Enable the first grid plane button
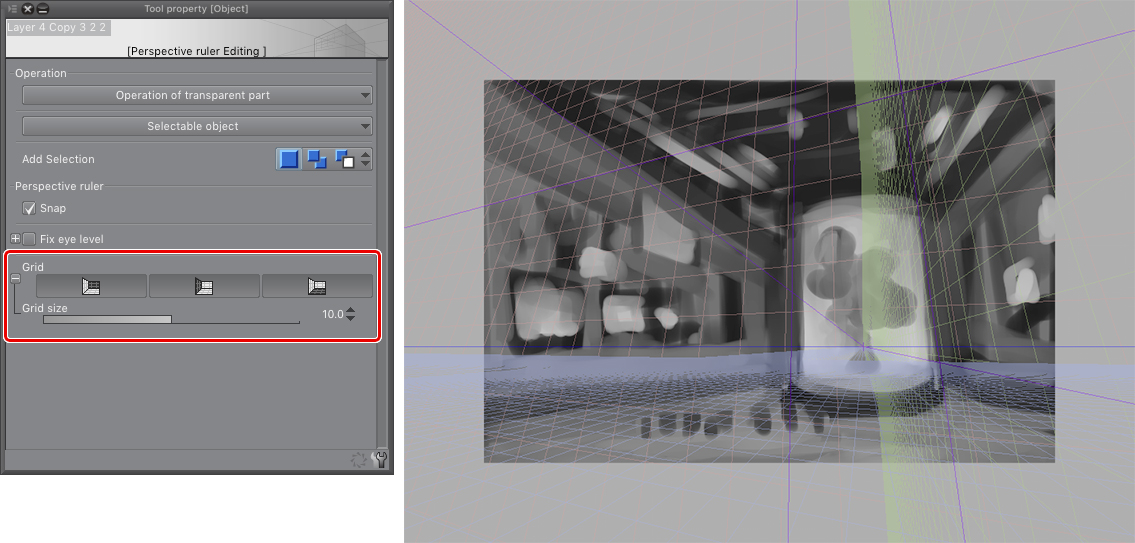This screenshot has width=1135, height=543. [91, 287]
